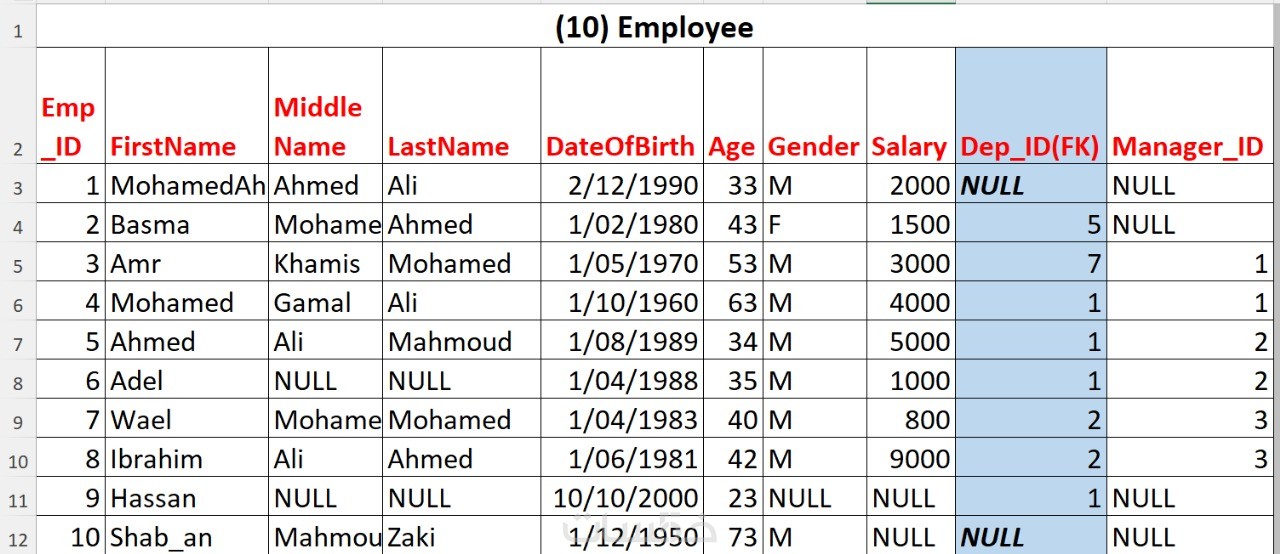The width and height of the screenshot is (1280, 554).
Task: Click row header number 12
Action: click(18, 539)
